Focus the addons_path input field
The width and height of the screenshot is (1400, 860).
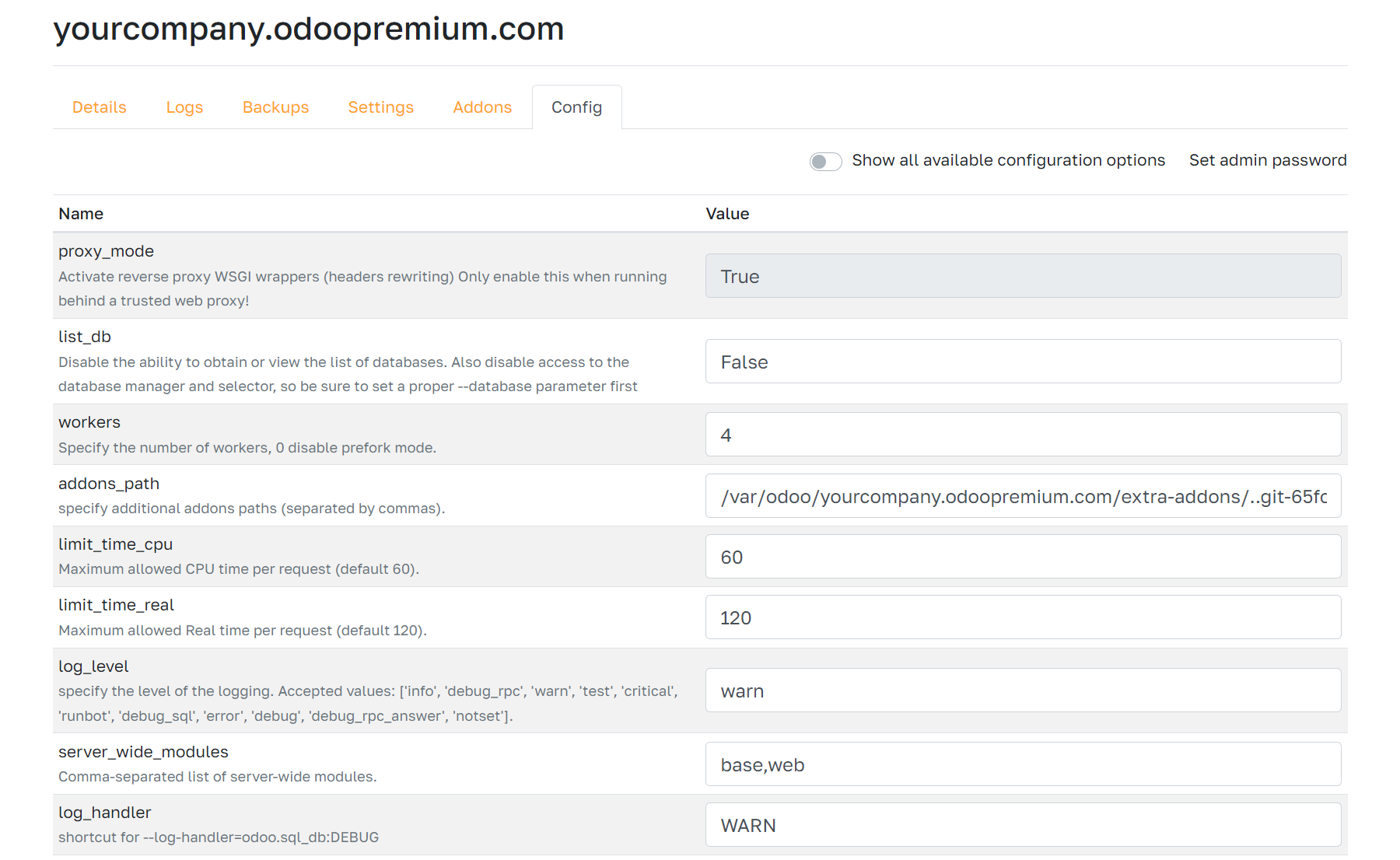[1022, 496]
